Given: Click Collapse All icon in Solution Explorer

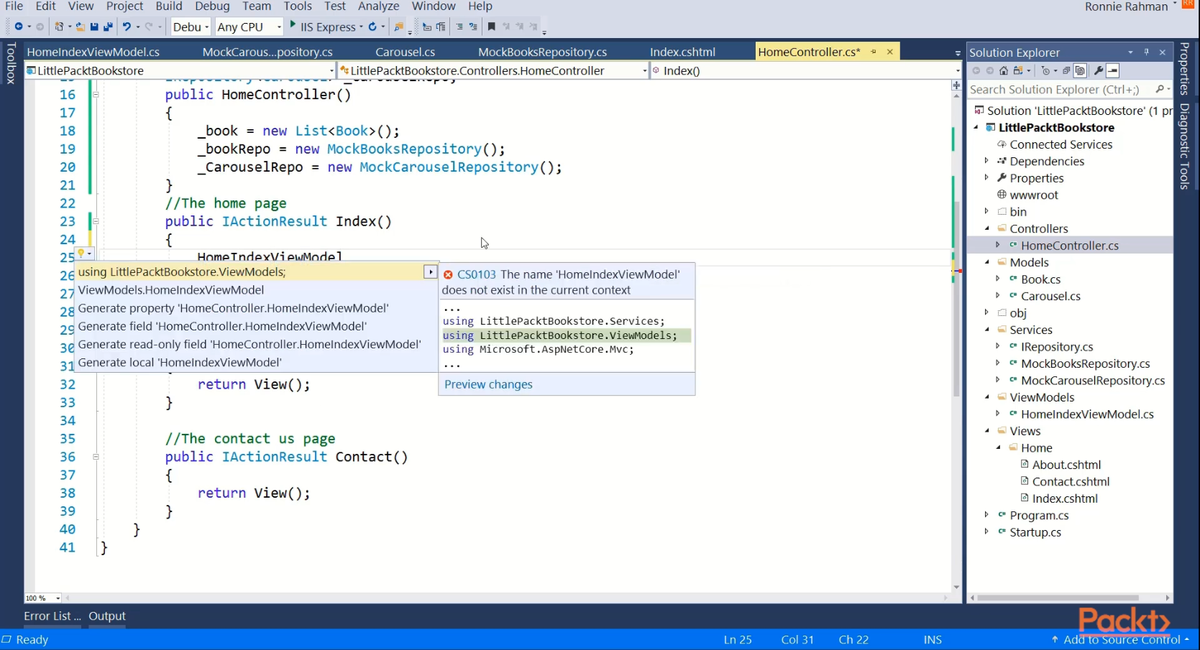Looking at the screenshot, I should (1065, 70).
